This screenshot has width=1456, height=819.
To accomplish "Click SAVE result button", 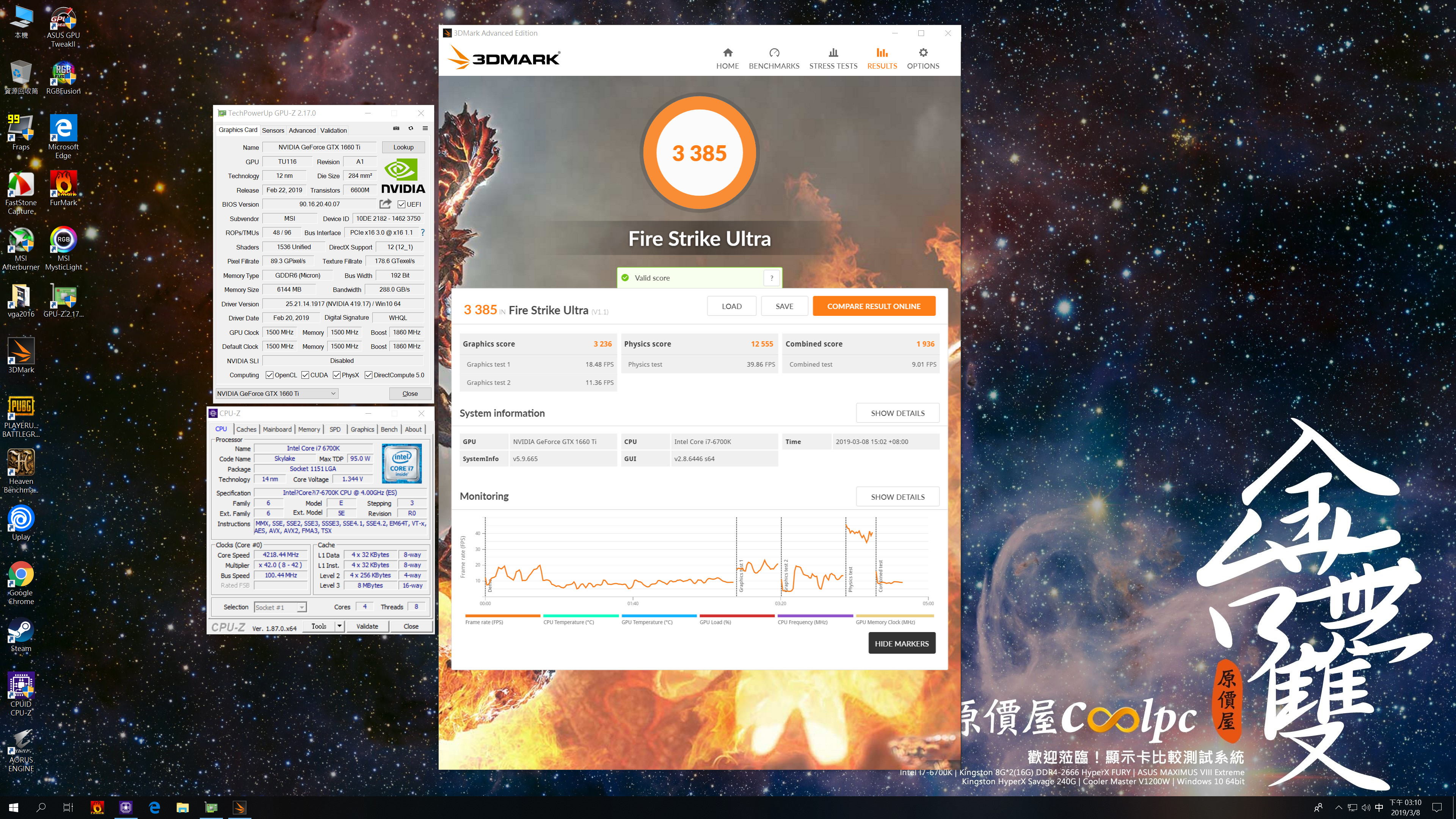I will pyautogui.click(x=784, y=306).
